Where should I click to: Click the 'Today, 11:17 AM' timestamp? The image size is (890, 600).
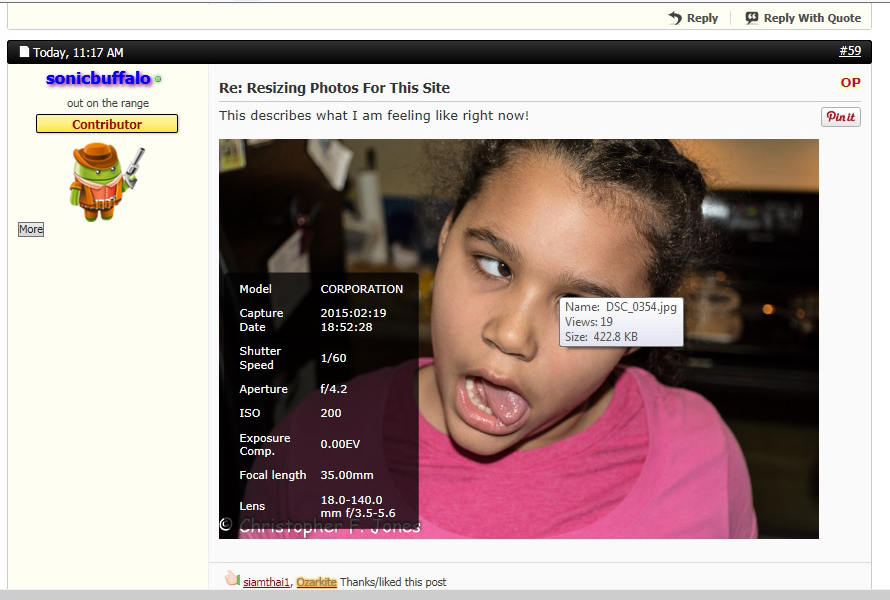(78, 52)
